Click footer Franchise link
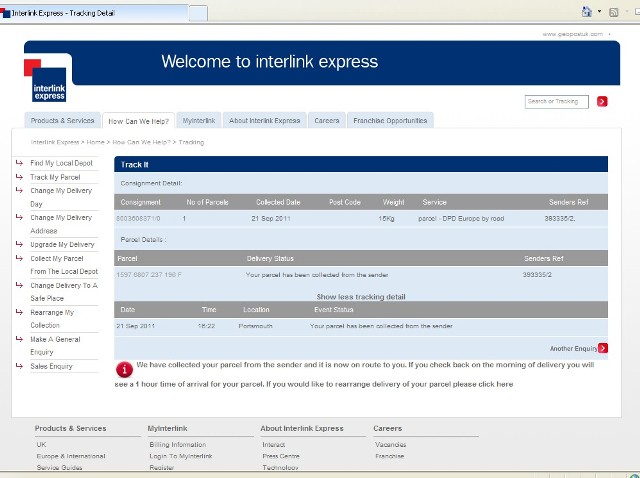The image size is (640, 478). (x=389, y=456)
